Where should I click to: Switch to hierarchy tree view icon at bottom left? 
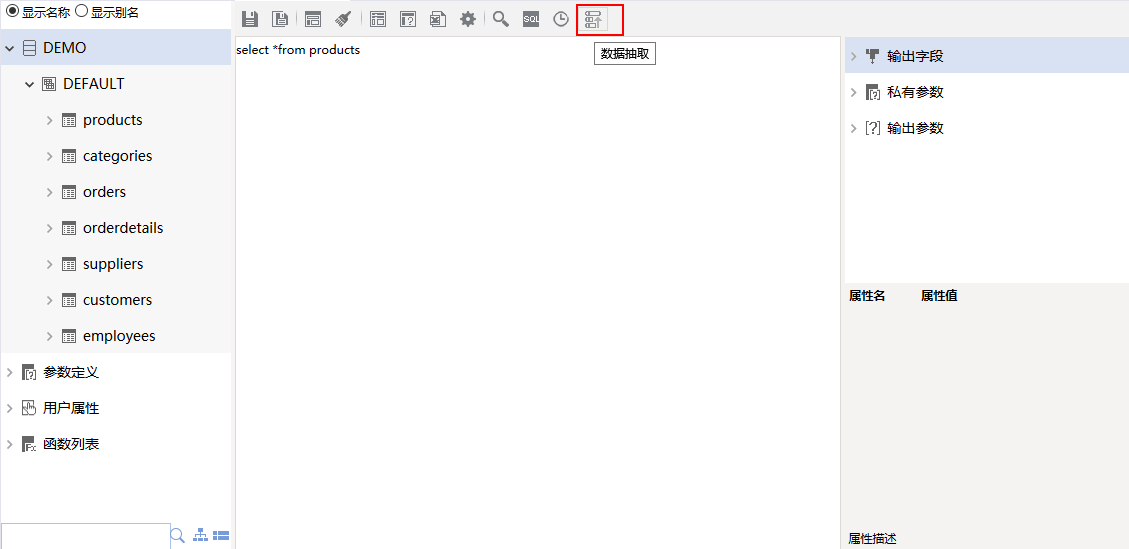201,535
